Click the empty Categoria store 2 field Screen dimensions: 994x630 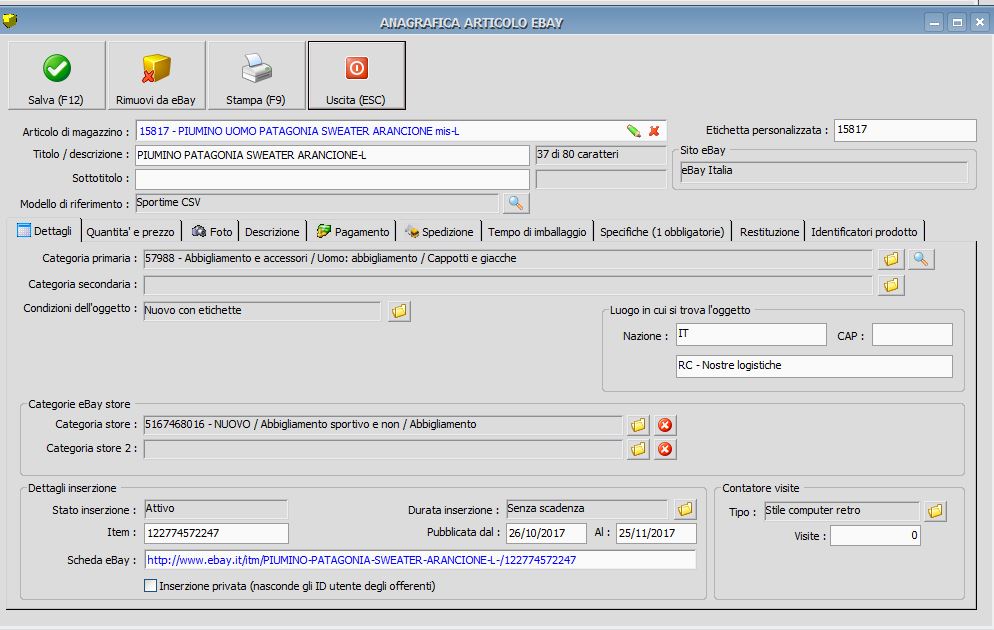click(383, 449)
